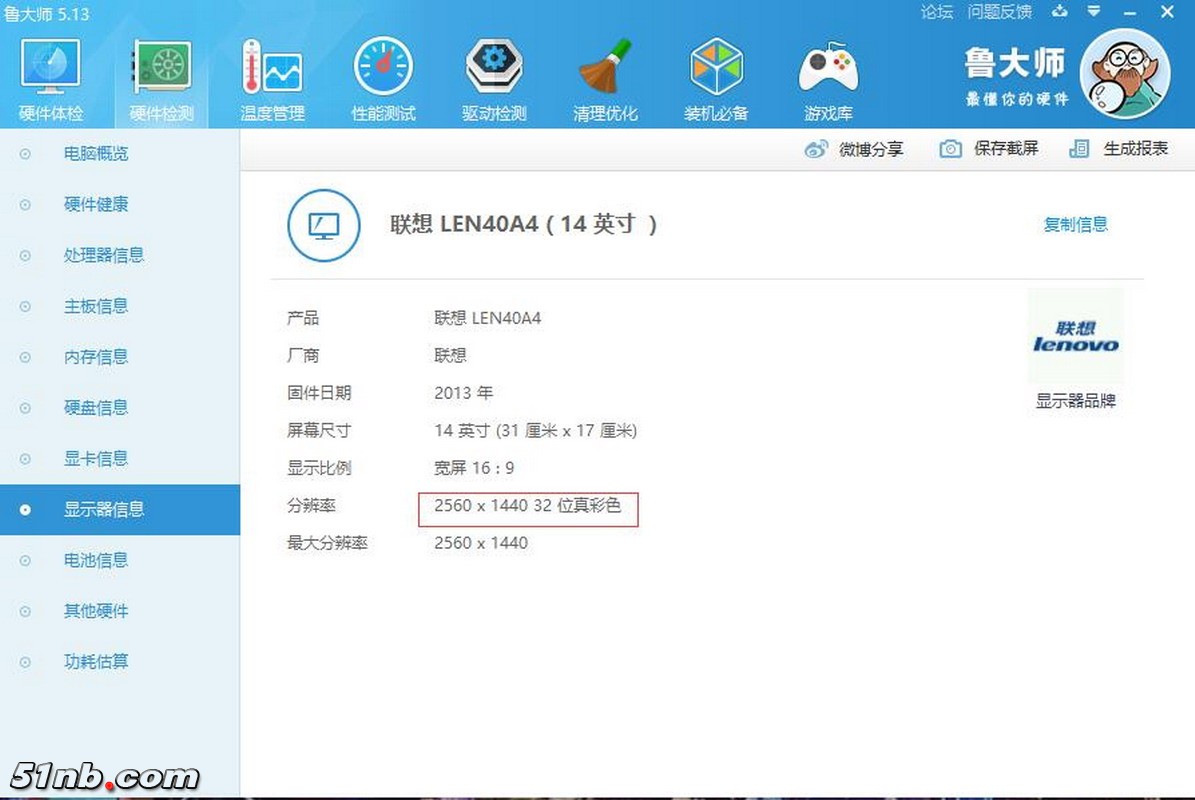This screenshot has height=800, width=1195.
Task: Open the 硬件体检 hardware checkup tool
Action: 51,75
